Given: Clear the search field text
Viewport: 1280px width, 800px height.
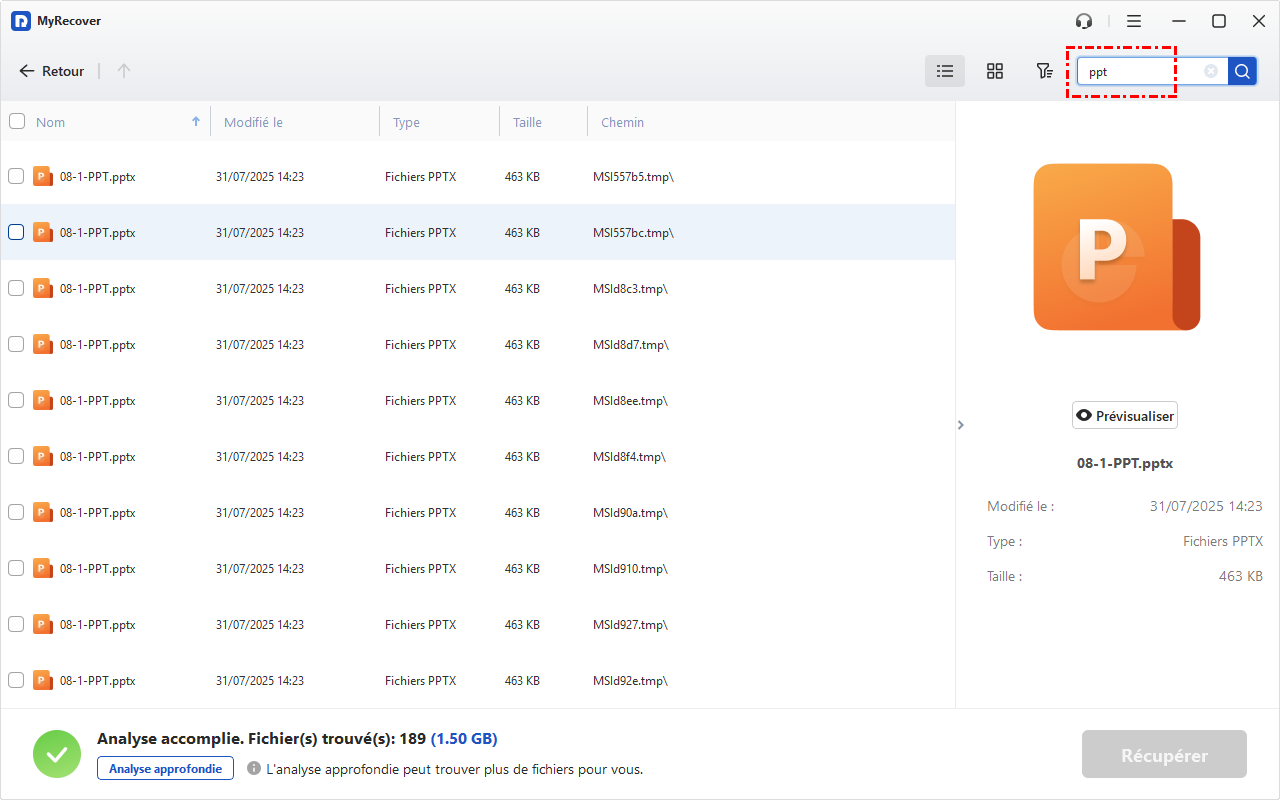Looking at the screenshot, I should (x=1211, y=71).
